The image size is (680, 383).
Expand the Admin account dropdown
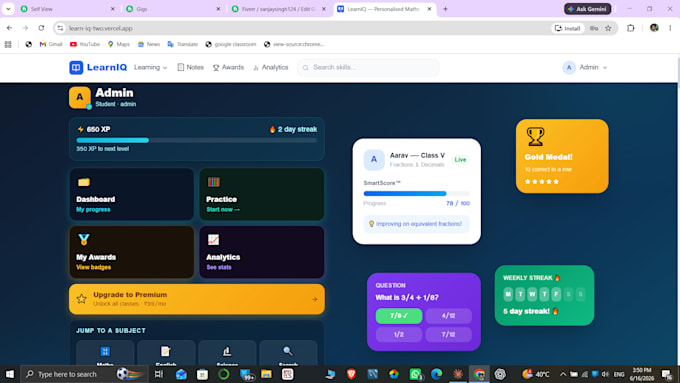(585, 67)
